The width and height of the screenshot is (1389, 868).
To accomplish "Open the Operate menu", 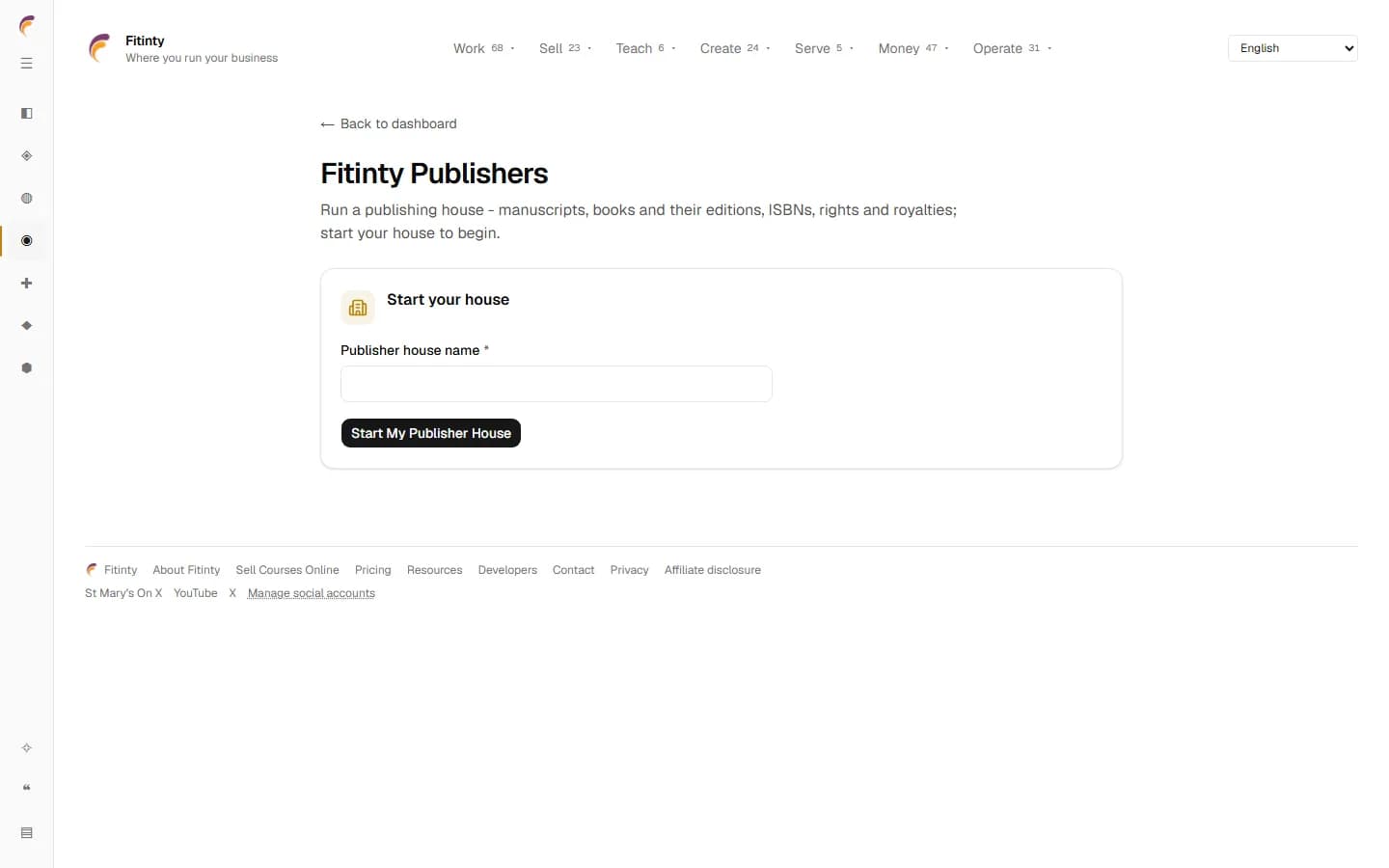I will (x=1012, y=48).
